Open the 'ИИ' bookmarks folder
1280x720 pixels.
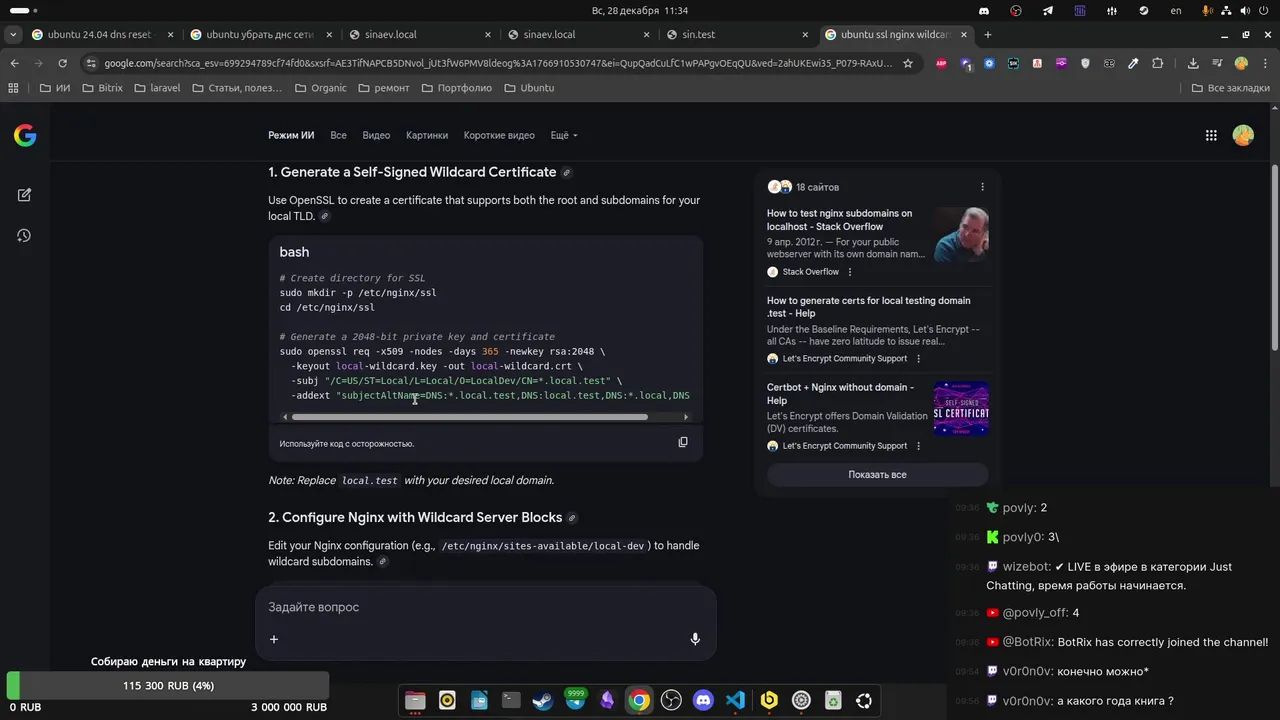55,88
